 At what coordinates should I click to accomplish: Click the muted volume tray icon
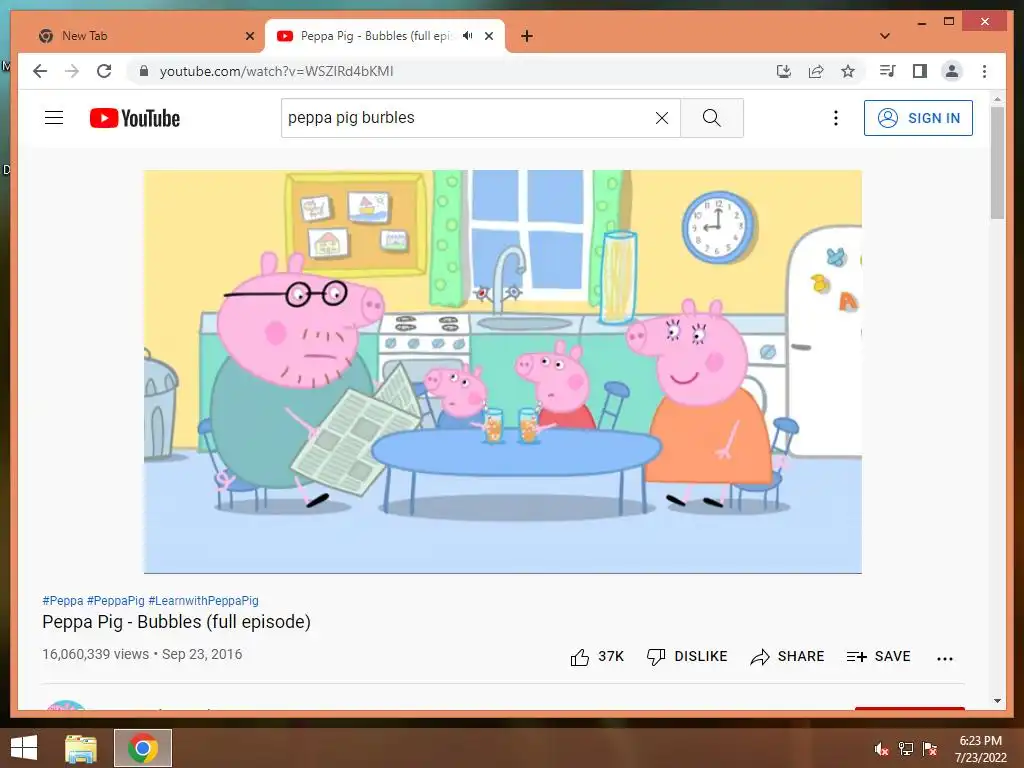pyautogui.click(x=881, y=749)
